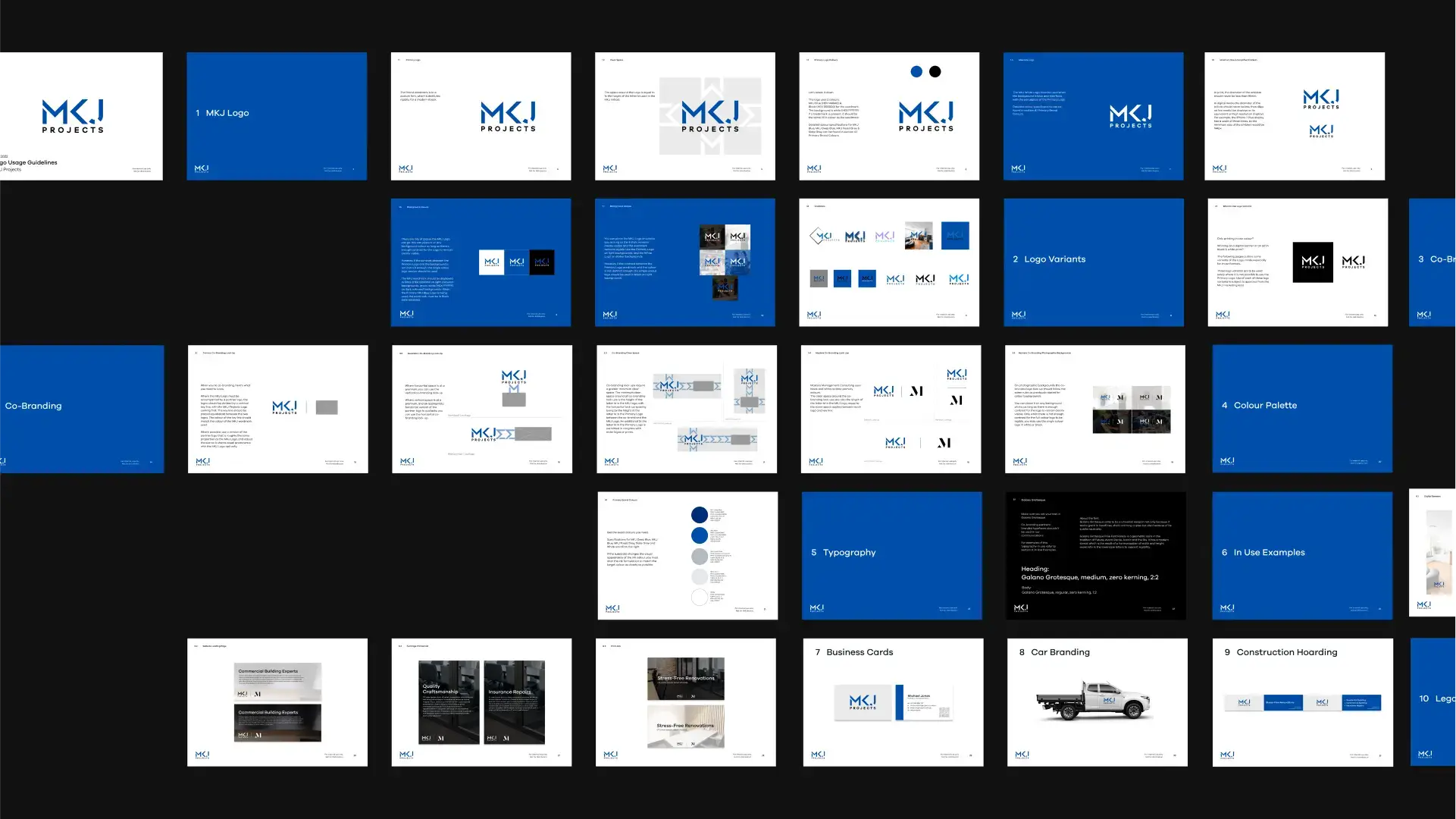Open the black square logo variant slide
The width and height of the screenshot is (1456, 819).
tap(1297, 262)
